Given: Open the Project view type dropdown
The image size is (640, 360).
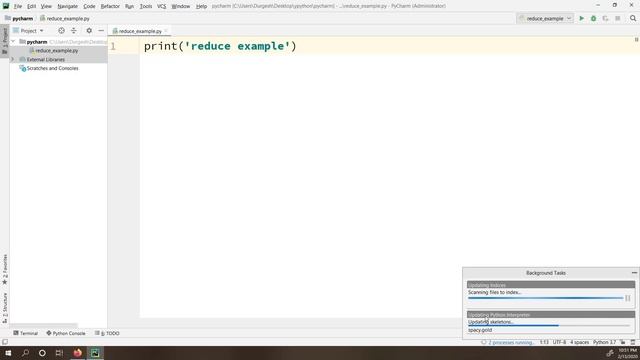Looking at the screenshot, I should click(x=28, y=31).
